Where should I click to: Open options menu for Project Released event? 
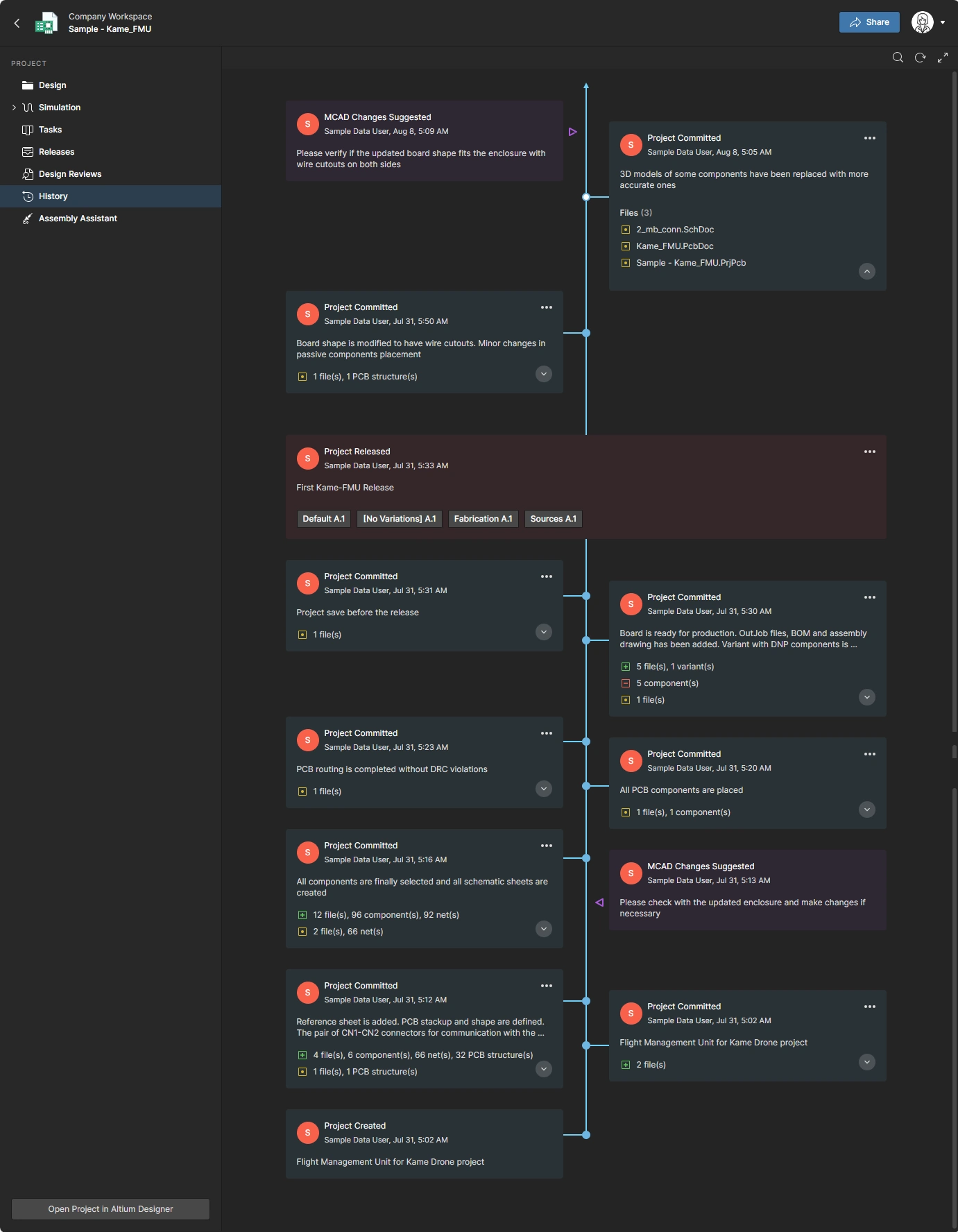pyautogui.click(x=869, y=452)
